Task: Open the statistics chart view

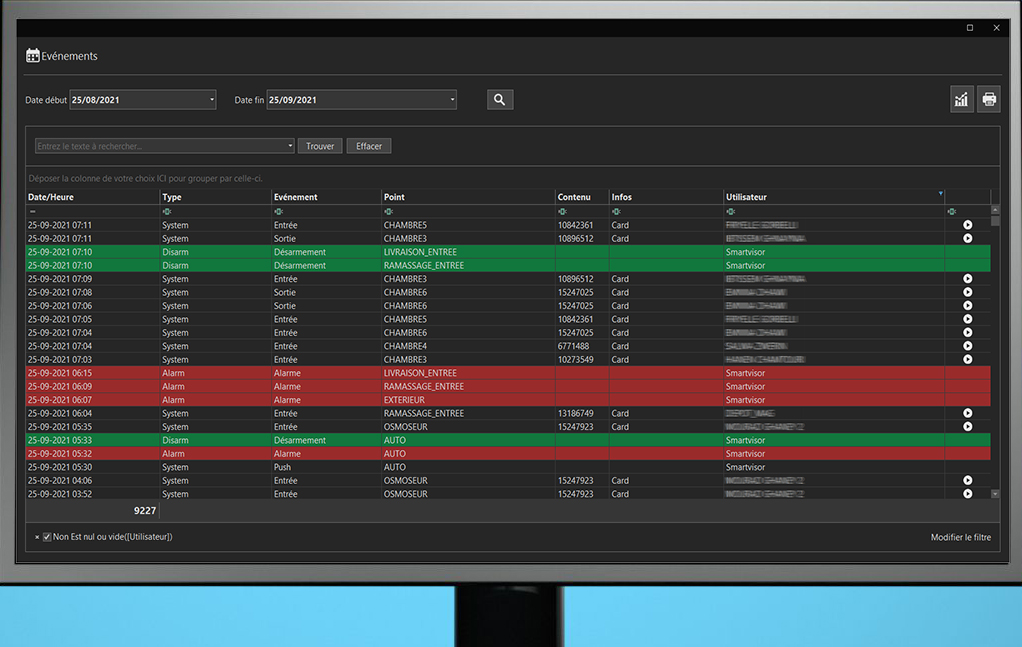Action: click(x=961, y=99)
